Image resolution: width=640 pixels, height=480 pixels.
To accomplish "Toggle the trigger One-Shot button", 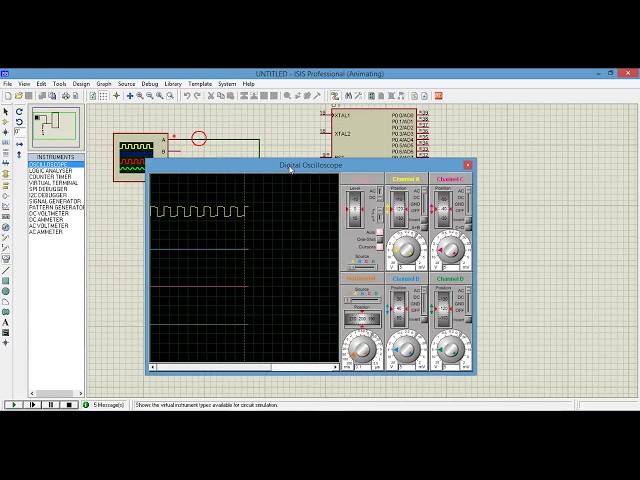I will [380, 240].
